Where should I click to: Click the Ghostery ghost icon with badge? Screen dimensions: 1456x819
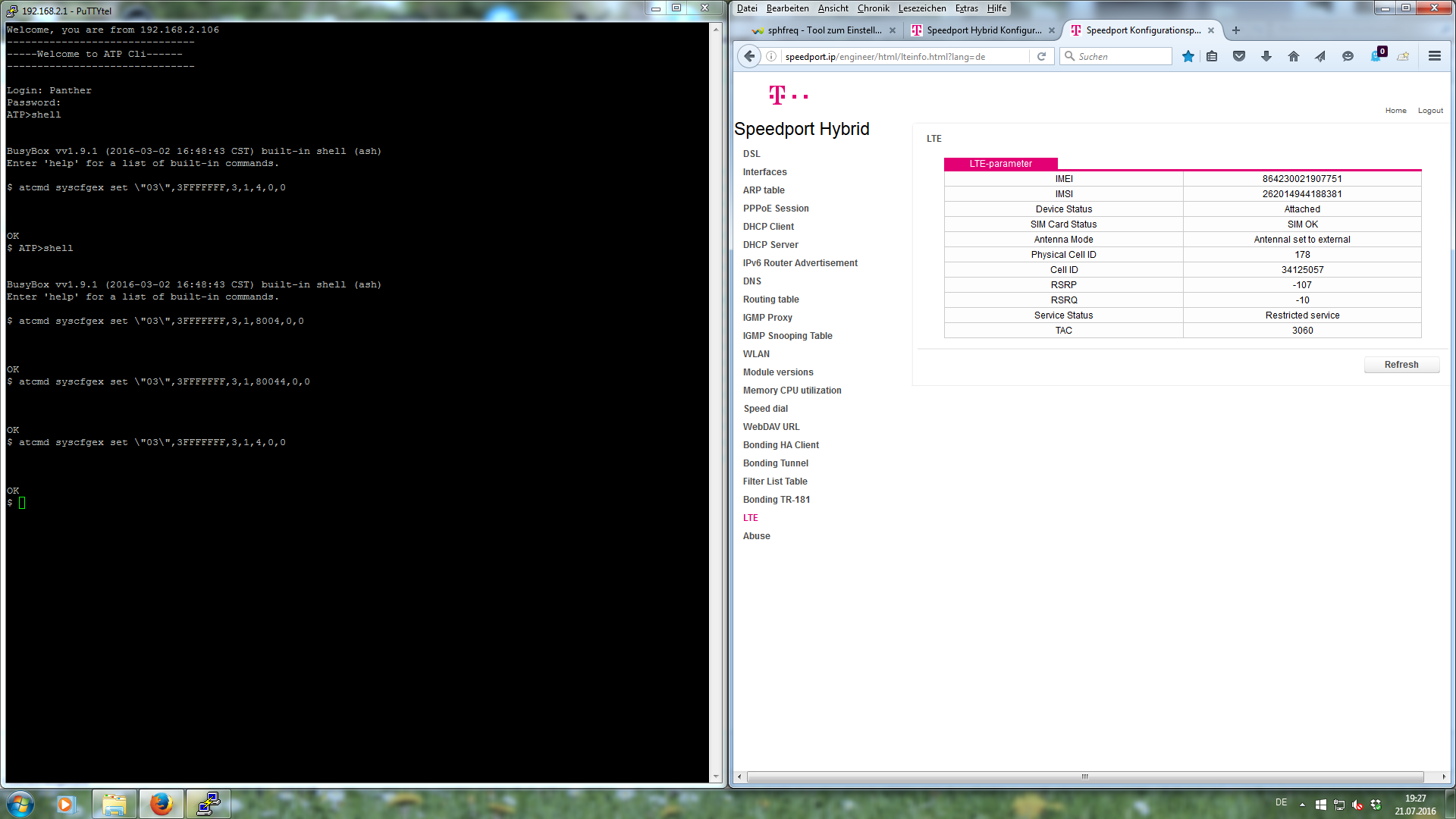point(1377,55)
